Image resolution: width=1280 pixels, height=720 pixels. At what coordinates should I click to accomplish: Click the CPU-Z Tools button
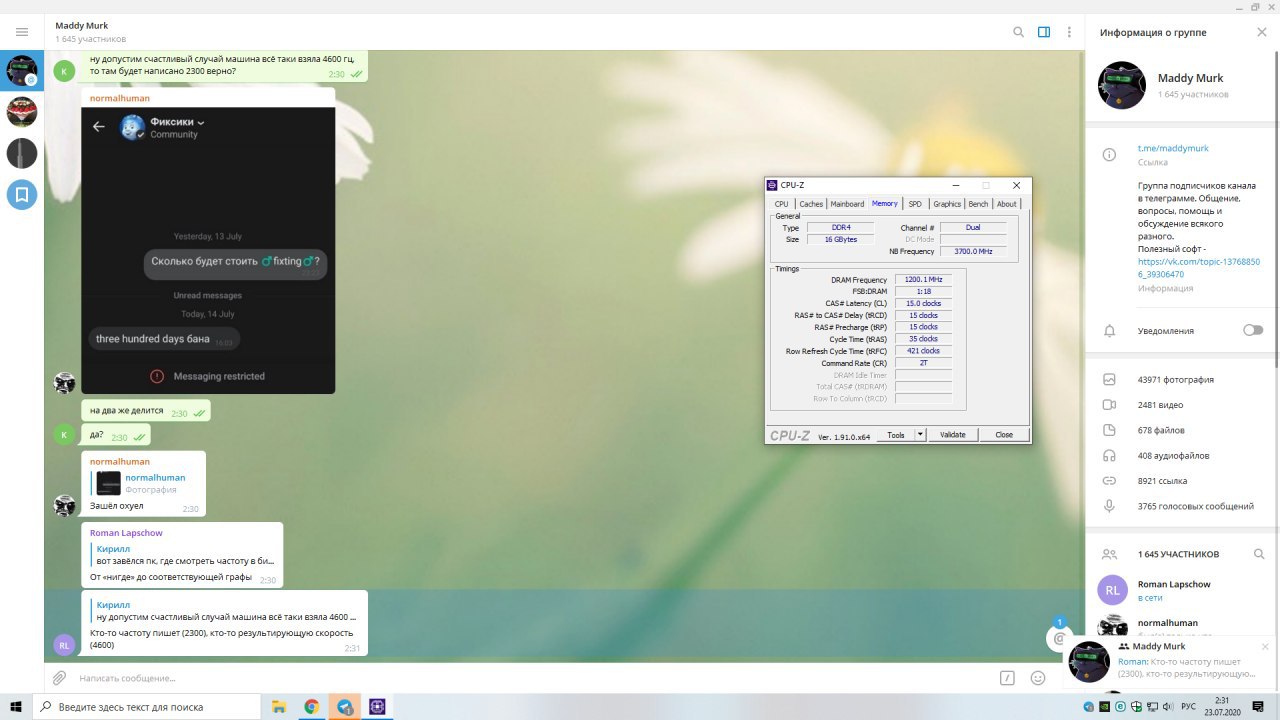click(896, 435)
